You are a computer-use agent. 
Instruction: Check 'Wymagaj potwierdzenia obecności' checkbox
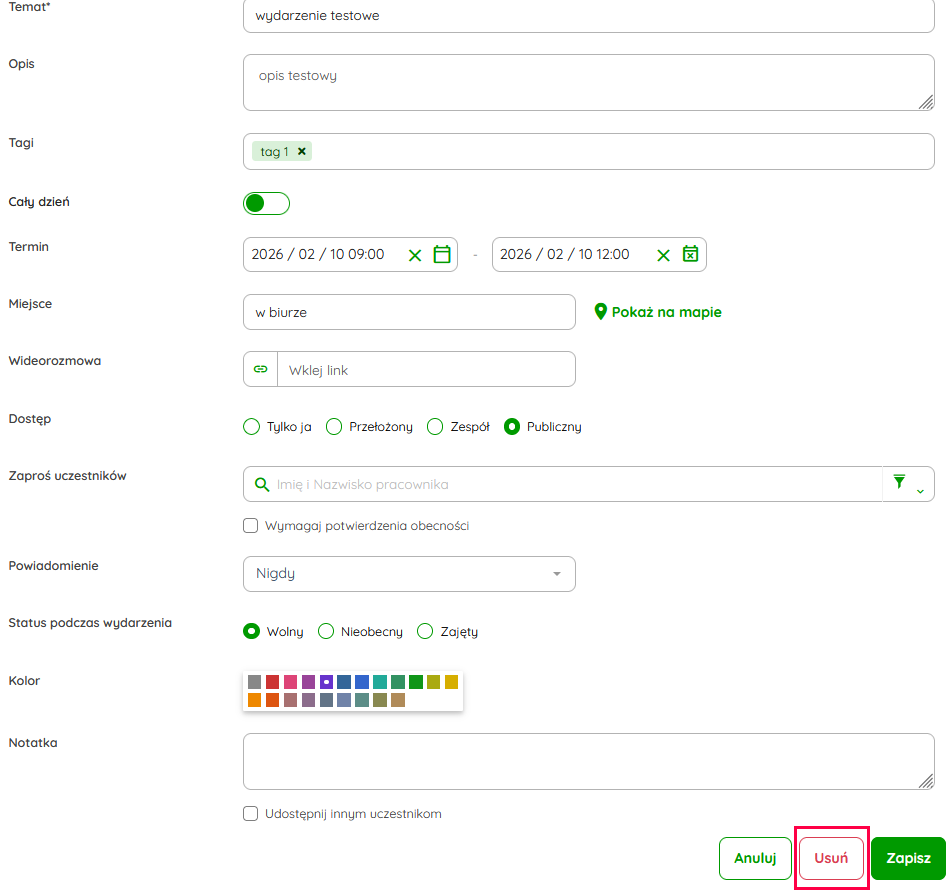coord(251,526)
